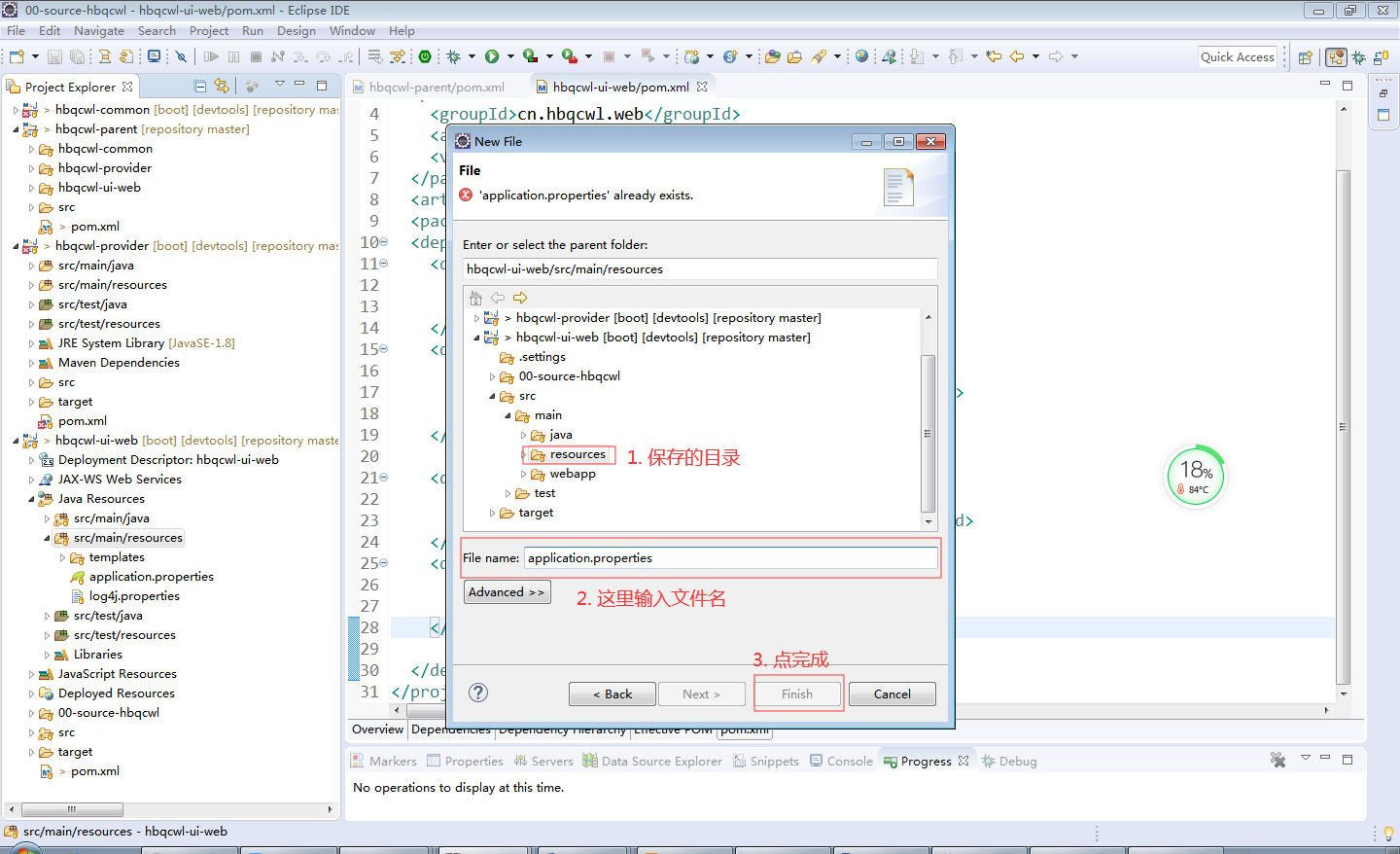Click the Advanced >> button
The image size is (1400, 854).
pyautogui.click(x=507, y=591)
